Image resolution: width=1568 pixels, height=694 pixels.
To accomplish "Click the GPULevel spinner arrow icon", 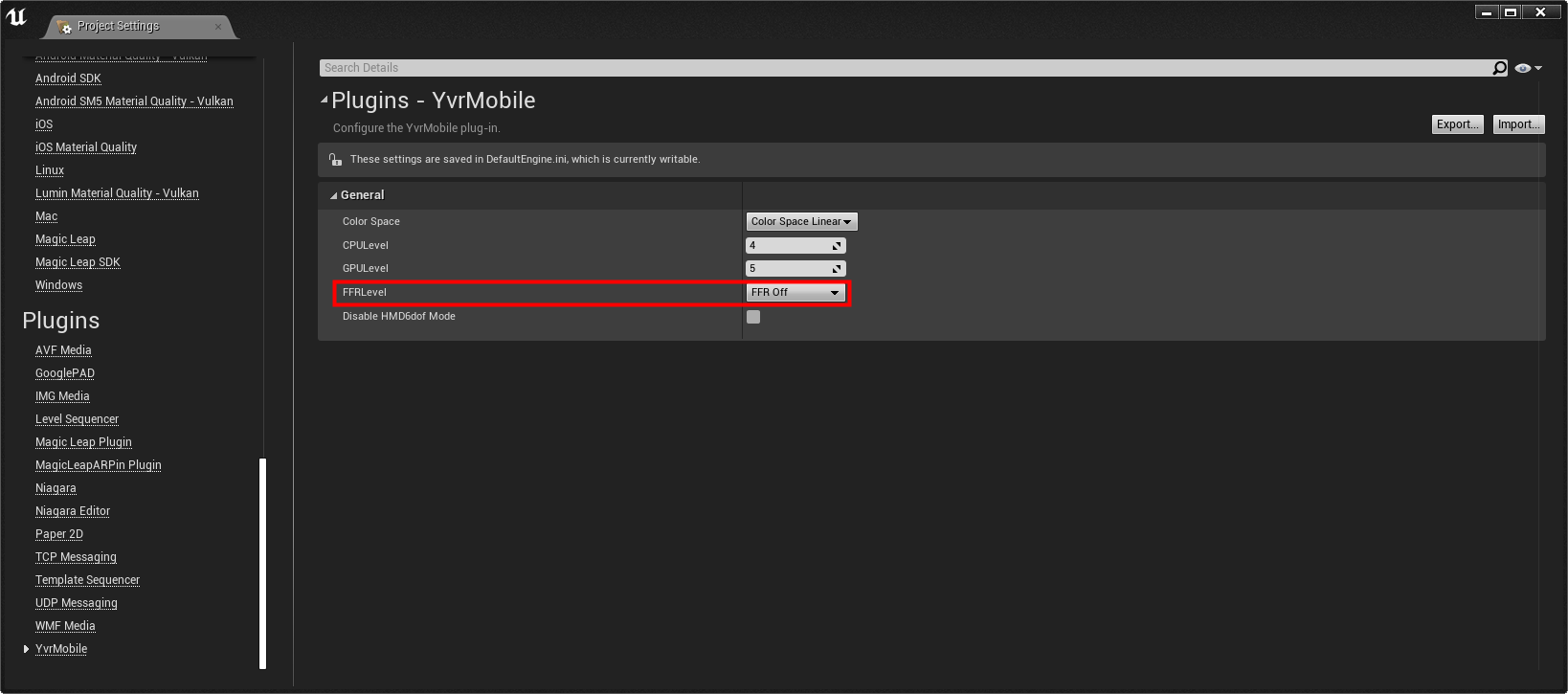I will [x=837, y=269].
